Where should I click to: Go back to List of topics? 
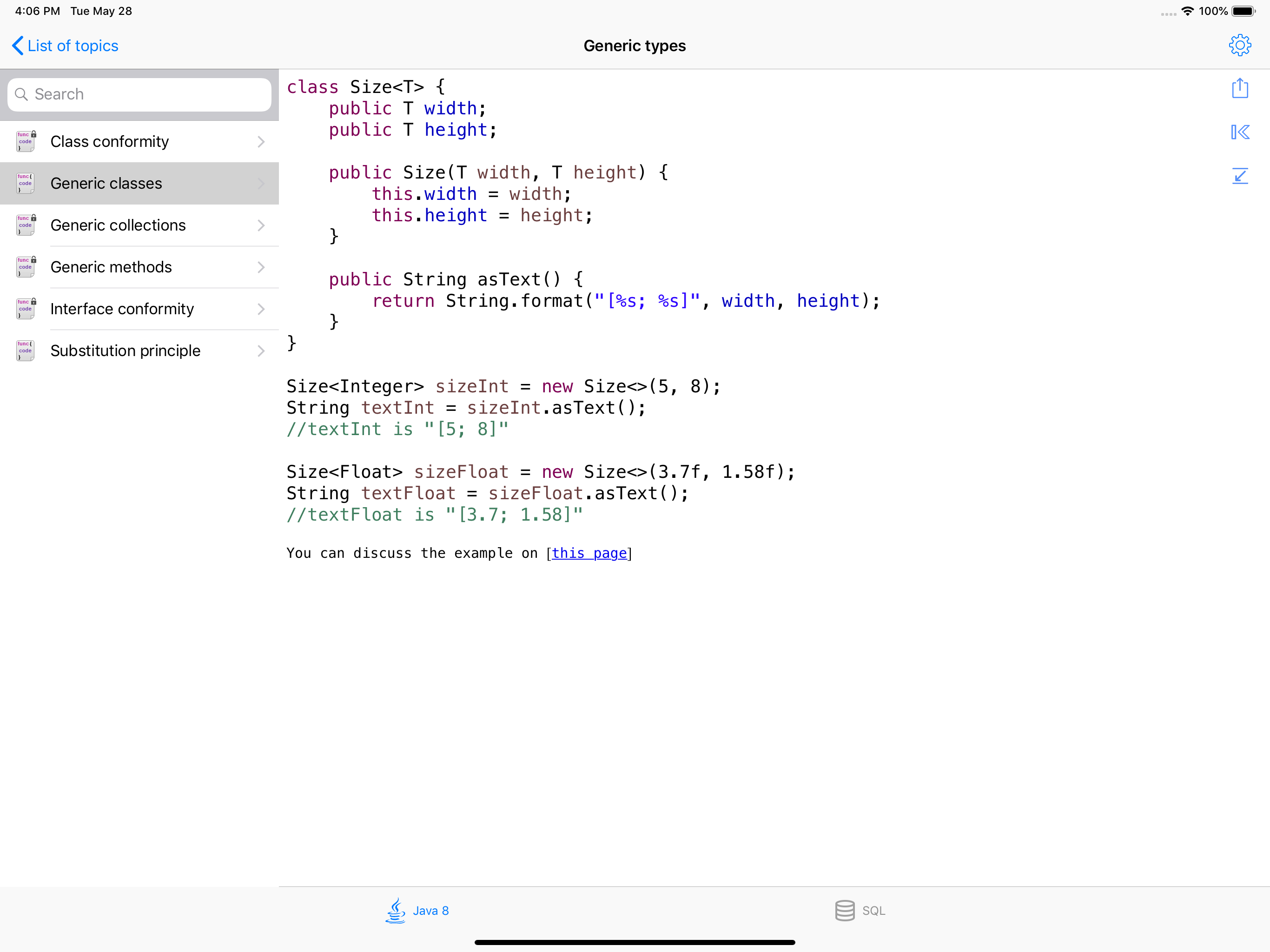pos(64,46)
